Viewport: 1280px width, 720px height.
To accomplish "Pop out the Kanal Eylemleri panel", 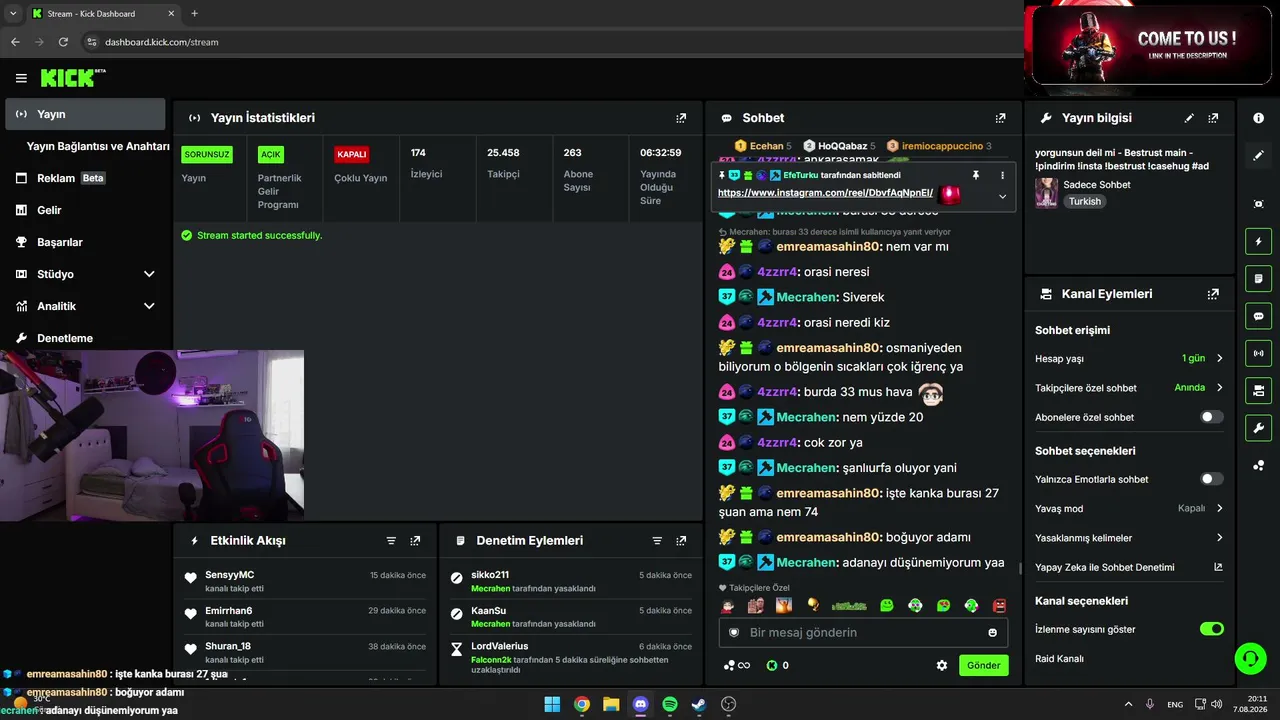I will pos(1213,294).
